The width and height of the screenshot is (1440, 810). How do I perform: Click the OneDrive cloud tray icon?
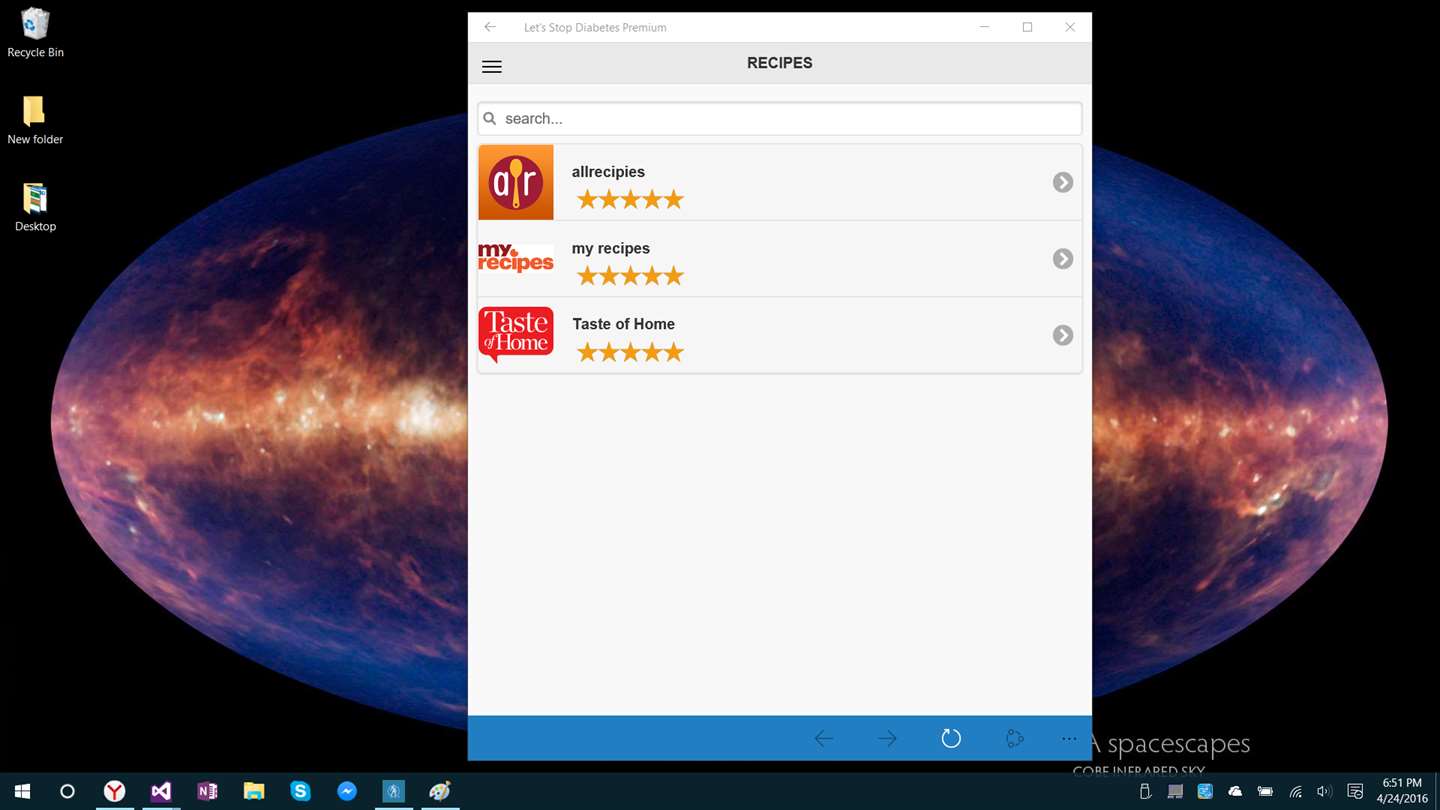click(x=1235, y=791)
